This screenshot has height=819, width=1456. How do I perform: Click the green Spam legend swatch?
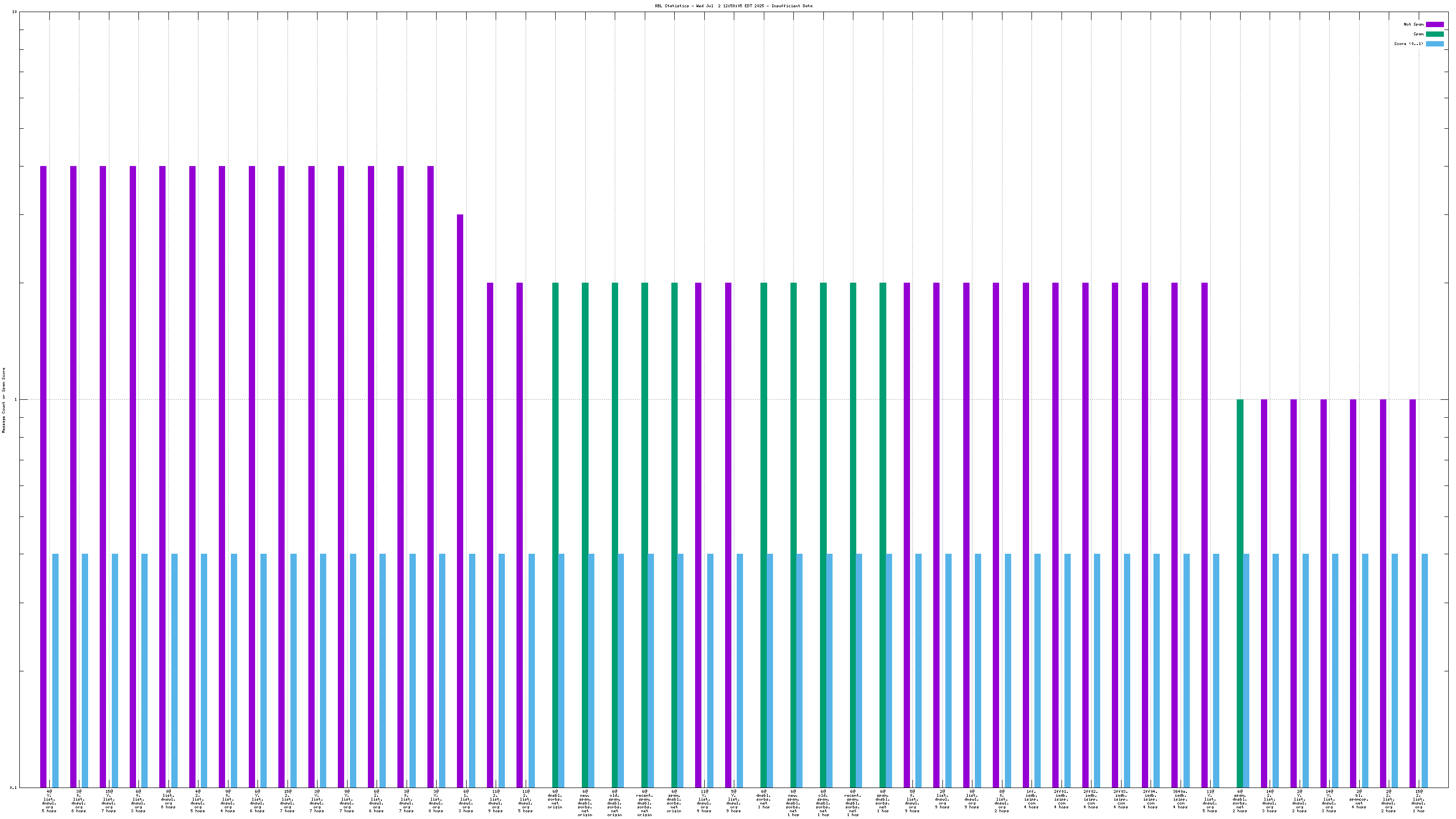tap(1435, 34)
